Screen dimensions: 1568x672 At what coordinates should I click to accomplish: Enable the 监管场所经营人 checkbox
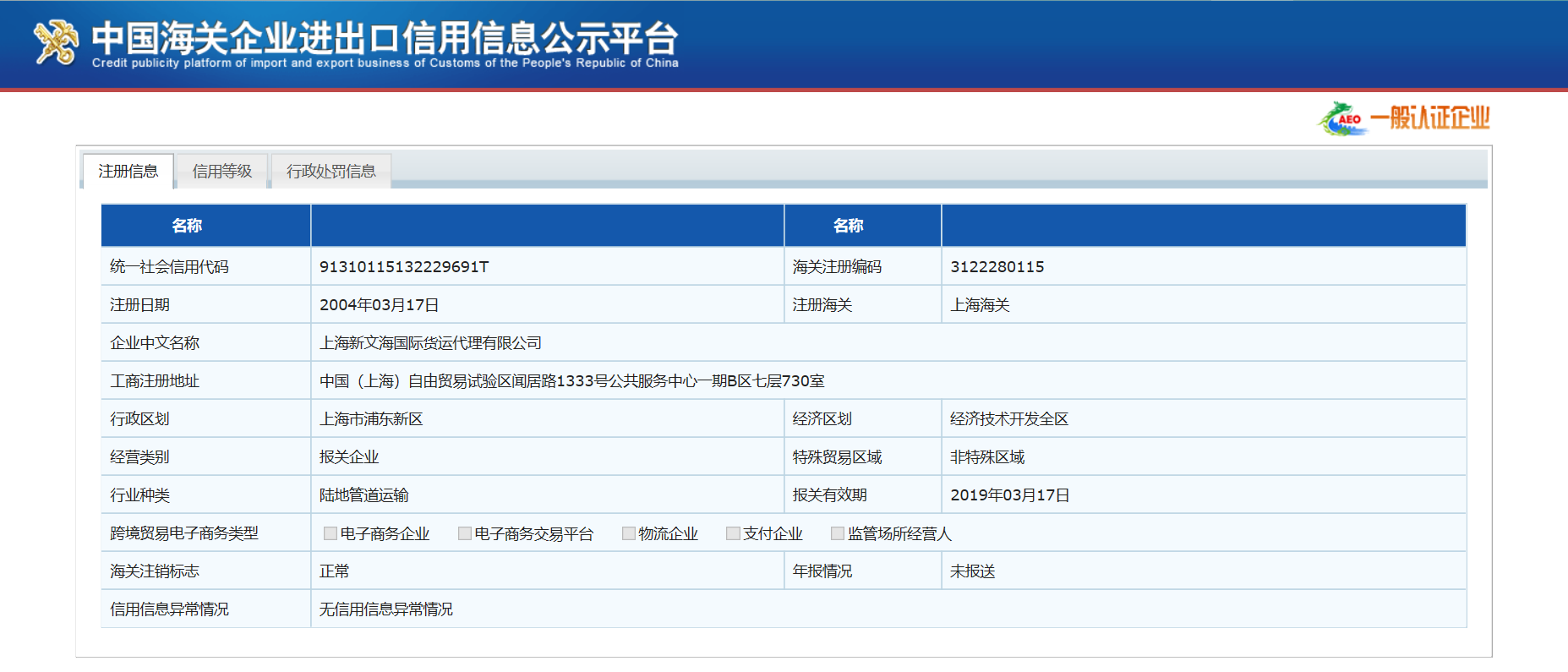tap(838, 533)
